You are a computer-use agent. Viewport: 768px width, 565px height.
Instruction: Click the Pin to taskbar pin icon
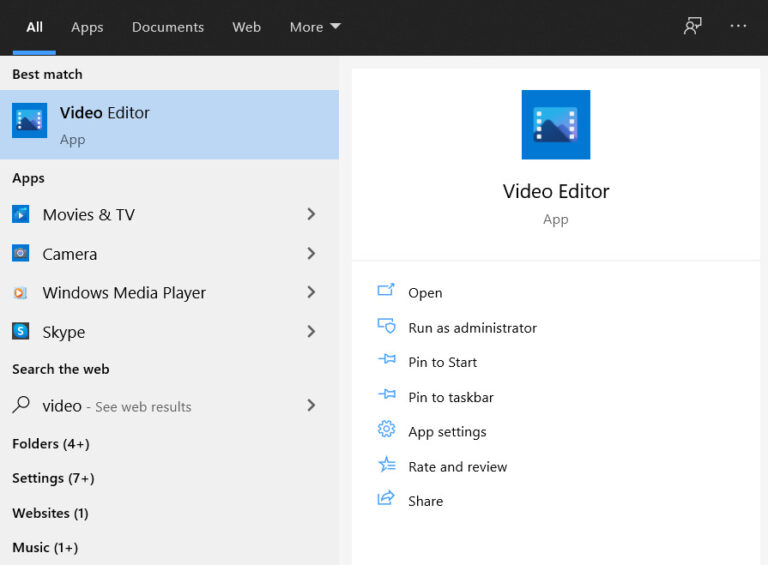387,394
